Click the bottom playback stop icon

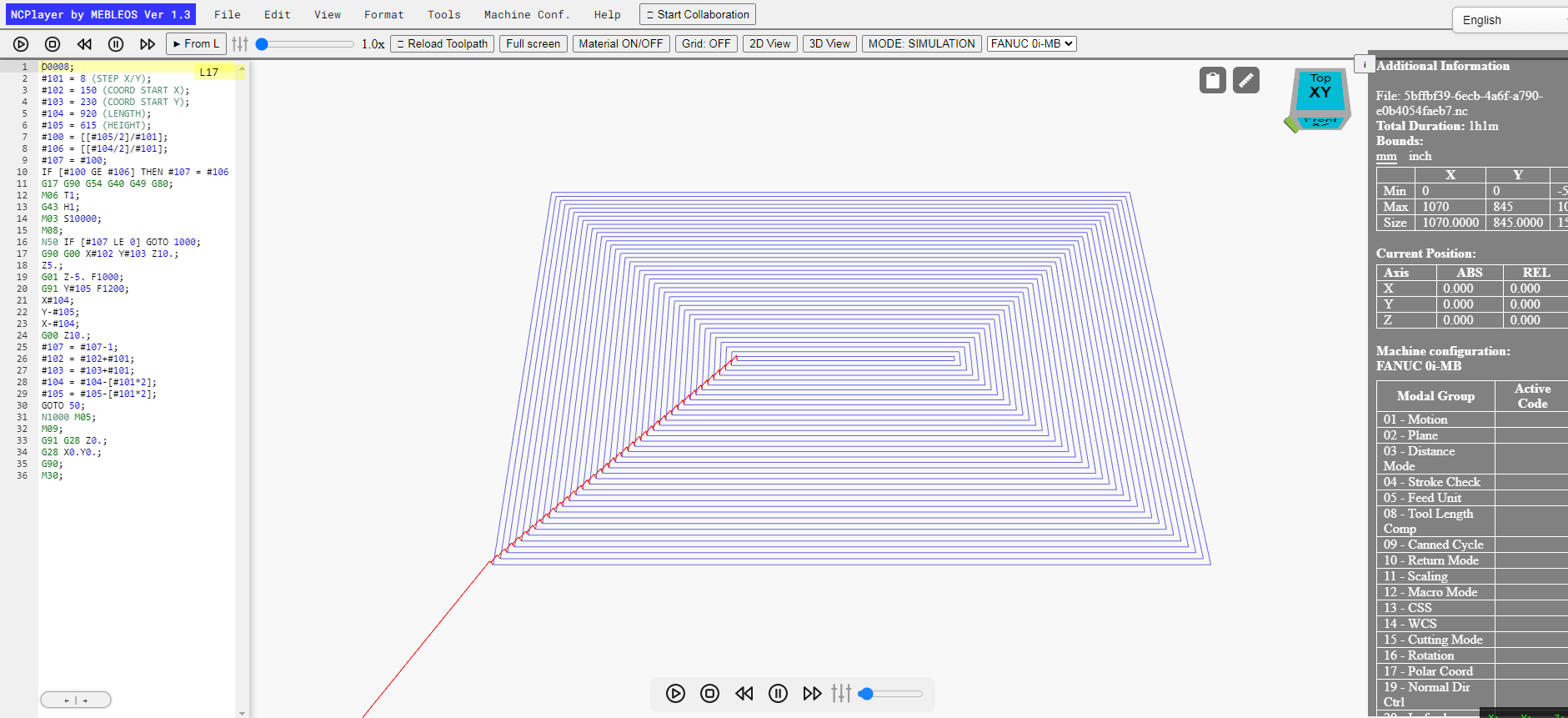709,693
